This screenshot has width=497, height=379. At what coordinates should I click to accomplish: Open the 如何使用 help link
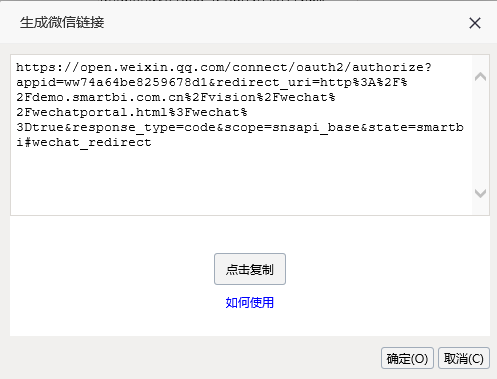(250, 303)
